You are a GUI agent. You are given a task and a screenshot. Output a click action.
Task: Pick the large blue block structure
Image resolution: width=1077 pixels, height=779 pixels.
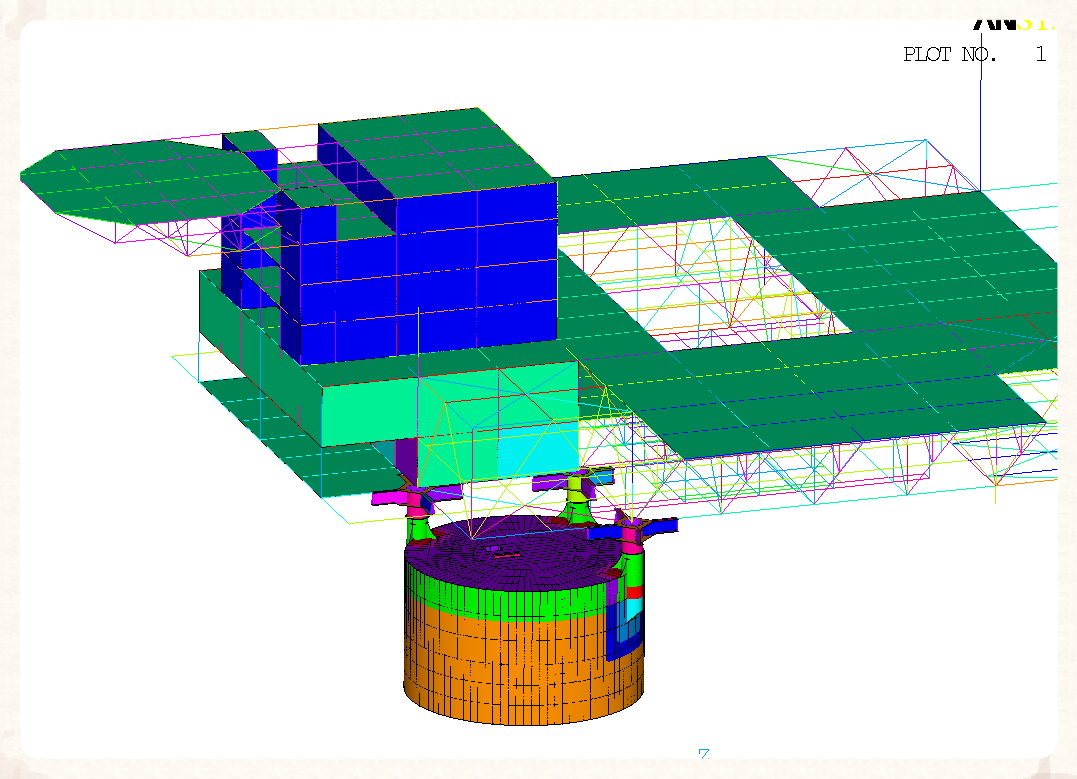427,271
